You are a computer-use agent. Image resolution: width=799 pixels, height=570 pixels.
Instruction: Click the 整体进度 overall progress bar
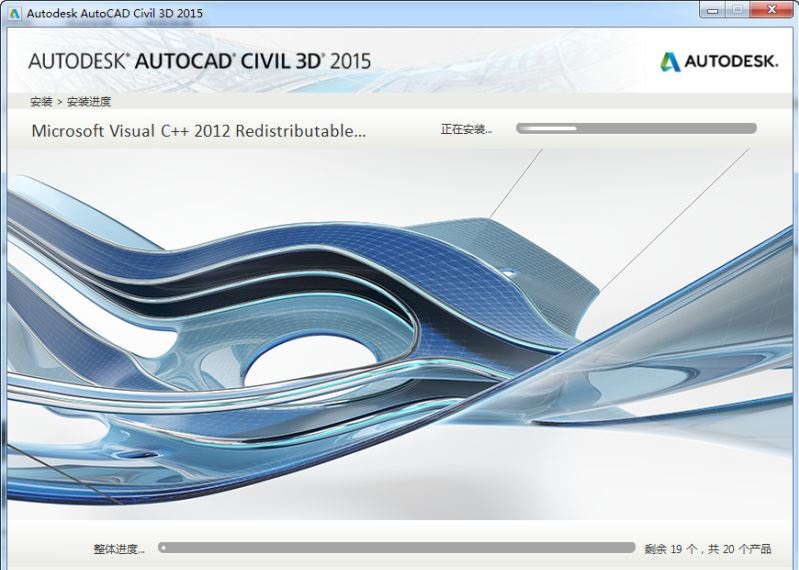click(x=396, y=548)
